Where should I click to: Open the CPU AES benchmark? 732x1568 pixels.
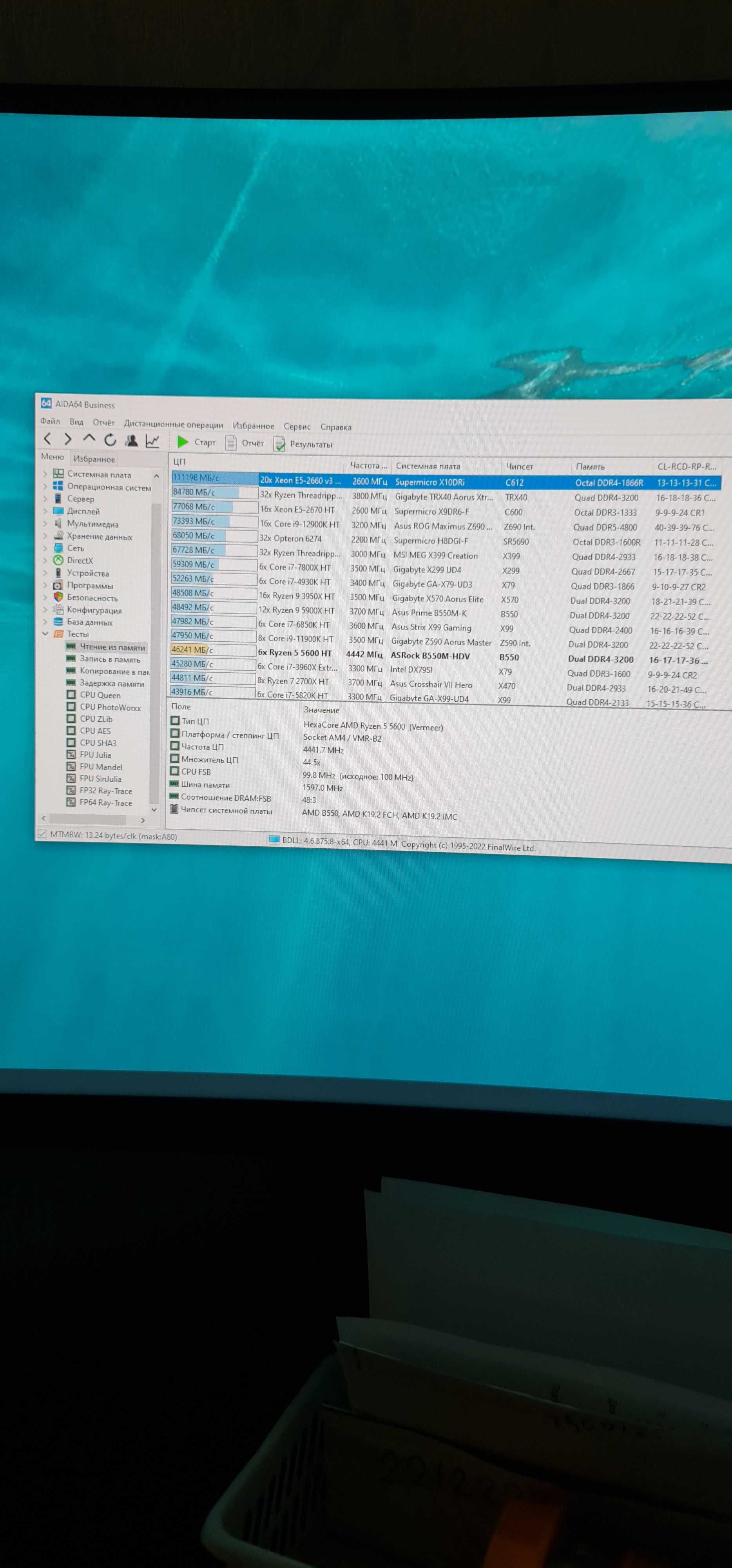click(95, 731)
